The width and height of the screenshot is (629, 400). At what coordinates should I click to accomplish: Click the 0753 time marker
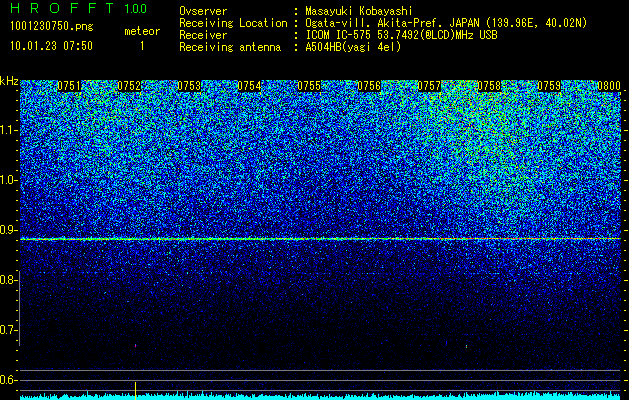pos(189,86)
